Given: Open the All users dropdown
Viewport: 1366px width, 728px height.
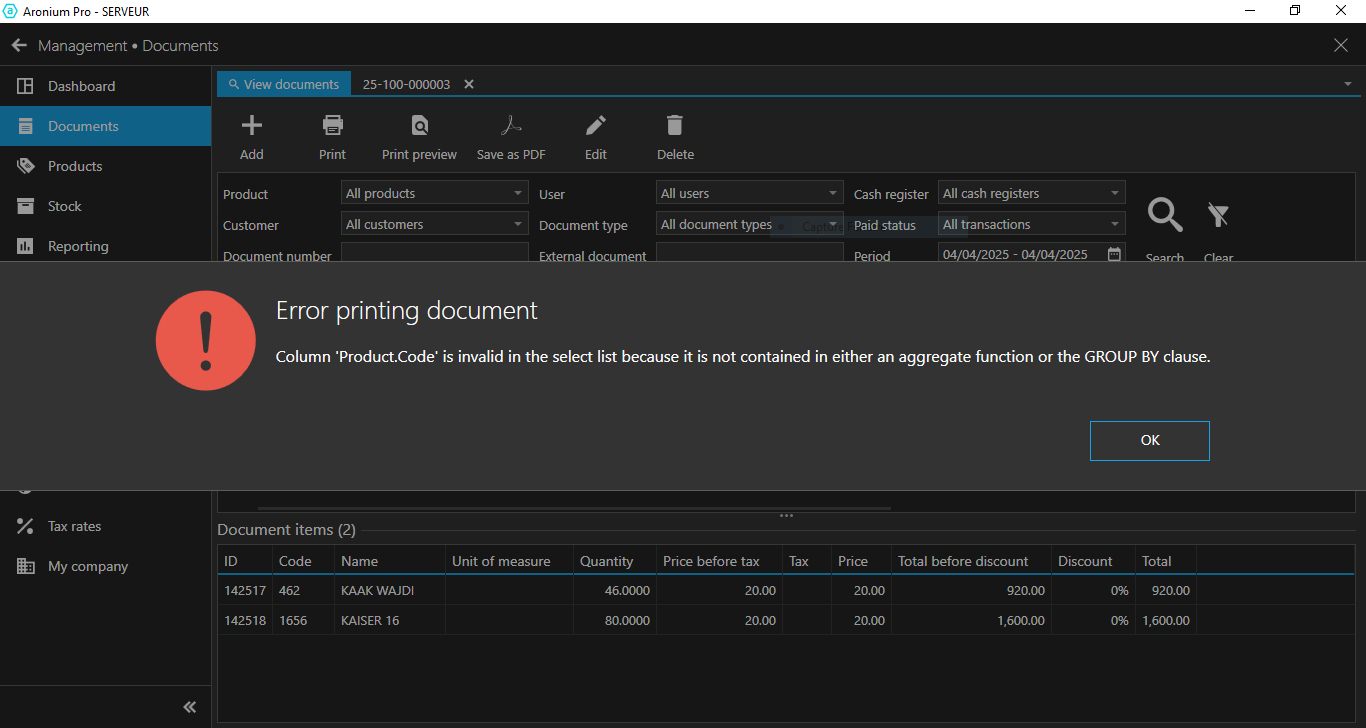Looking at the screenshot, I should (x=750, y=193).
